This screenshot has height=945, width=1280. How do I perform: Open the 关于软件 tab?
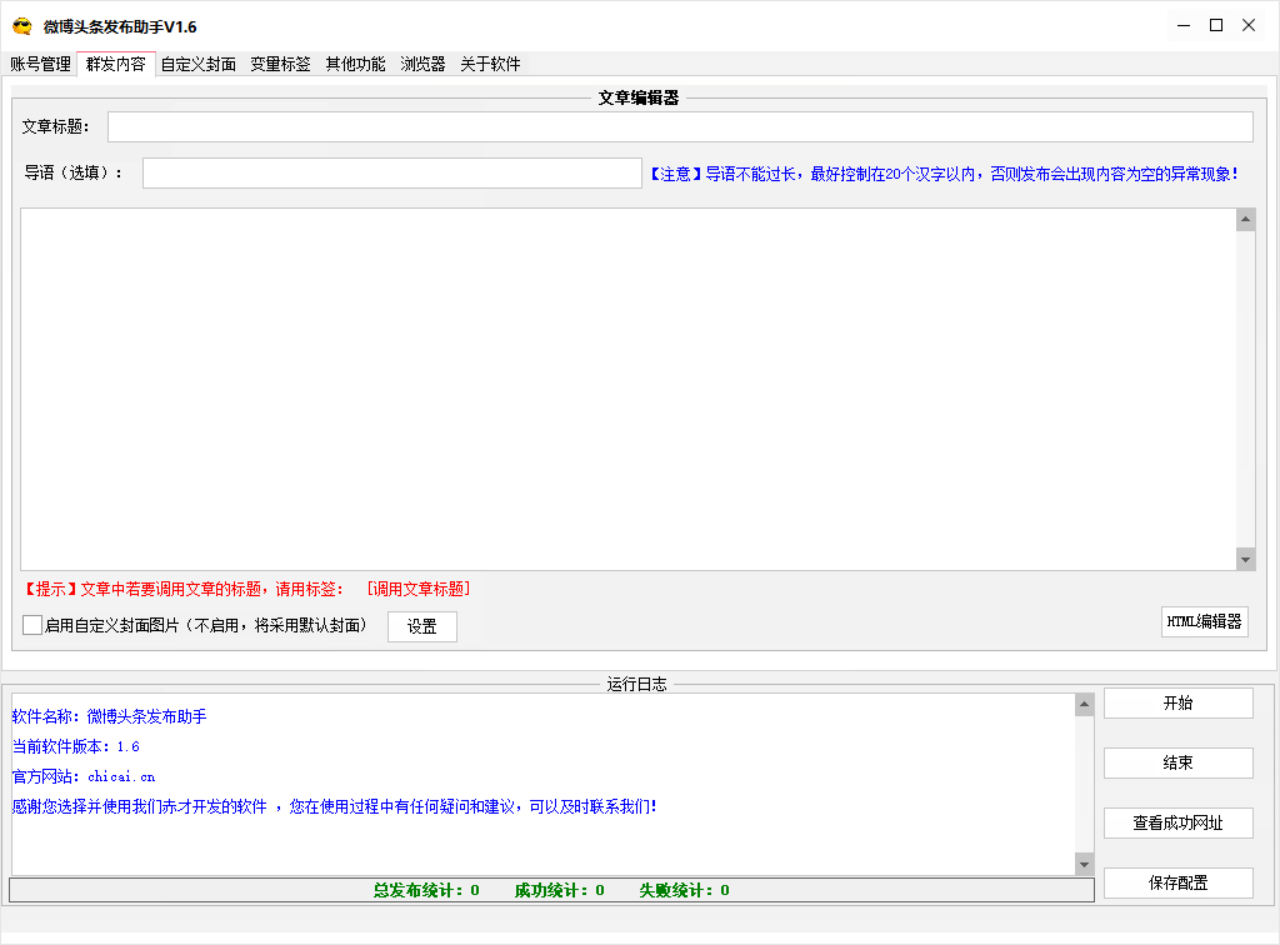pos(490,64)
